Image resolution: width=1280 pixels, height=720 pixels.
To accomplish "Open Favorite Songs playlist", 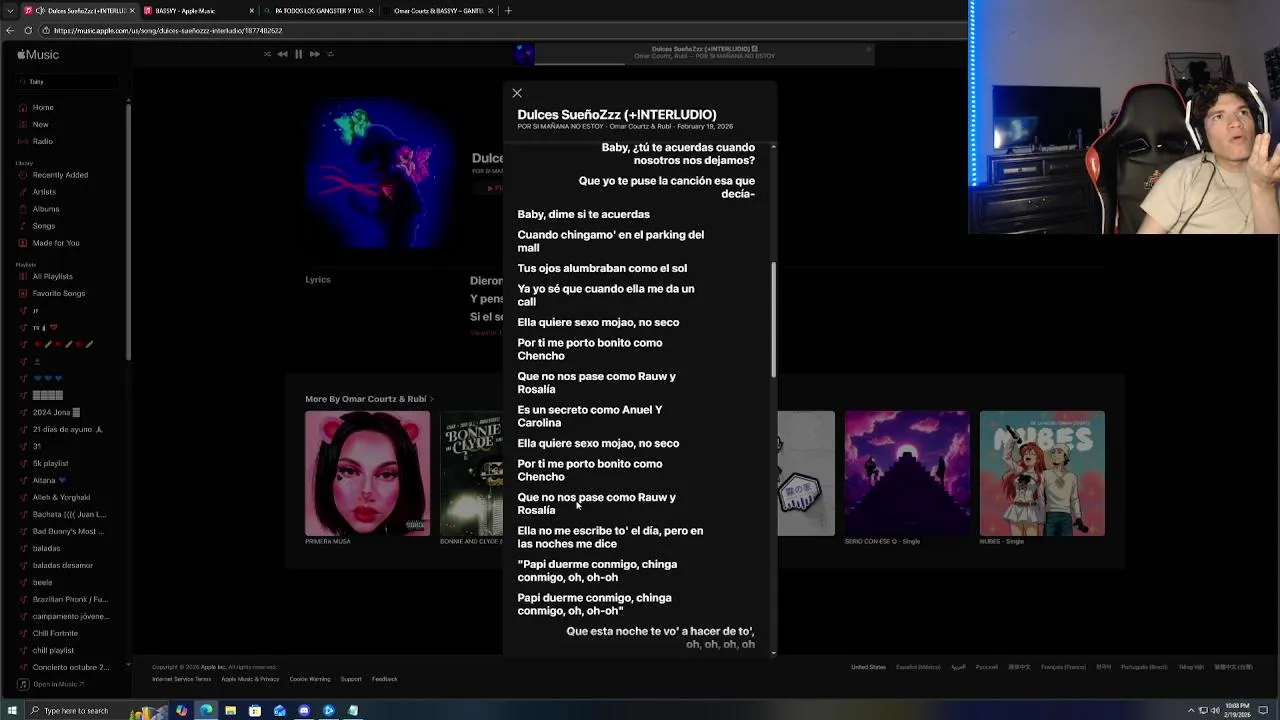I will tap(59, 293).
